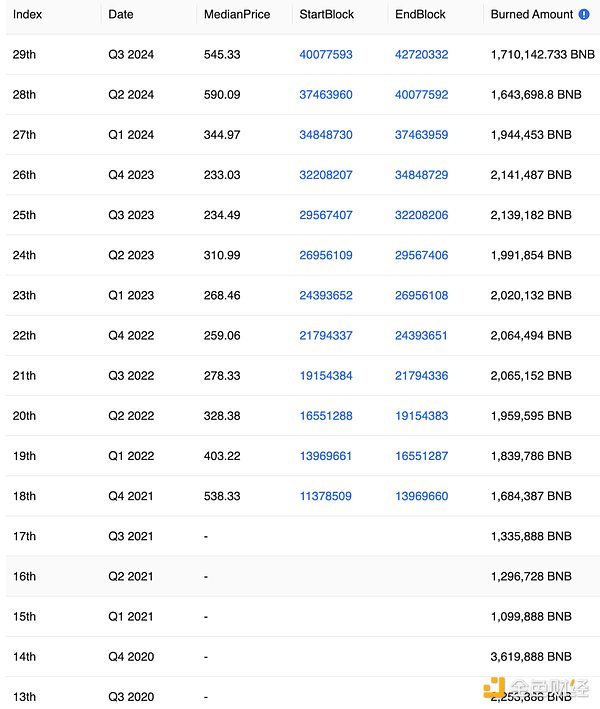Click the Burned Amount column header
Viewport: 600px width, 709px height.
pos(531,15)
